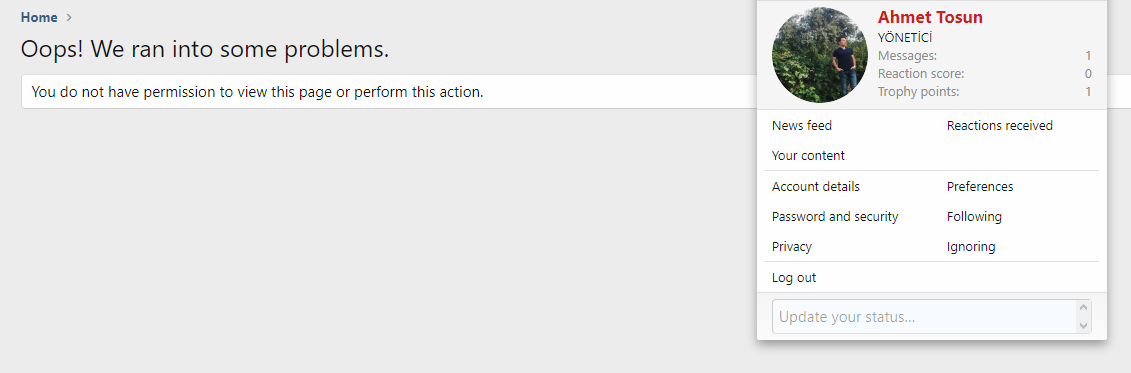Open the Ahmet Tosun username link
Viewport: 1131px width, 373px height.
[930, 17]
